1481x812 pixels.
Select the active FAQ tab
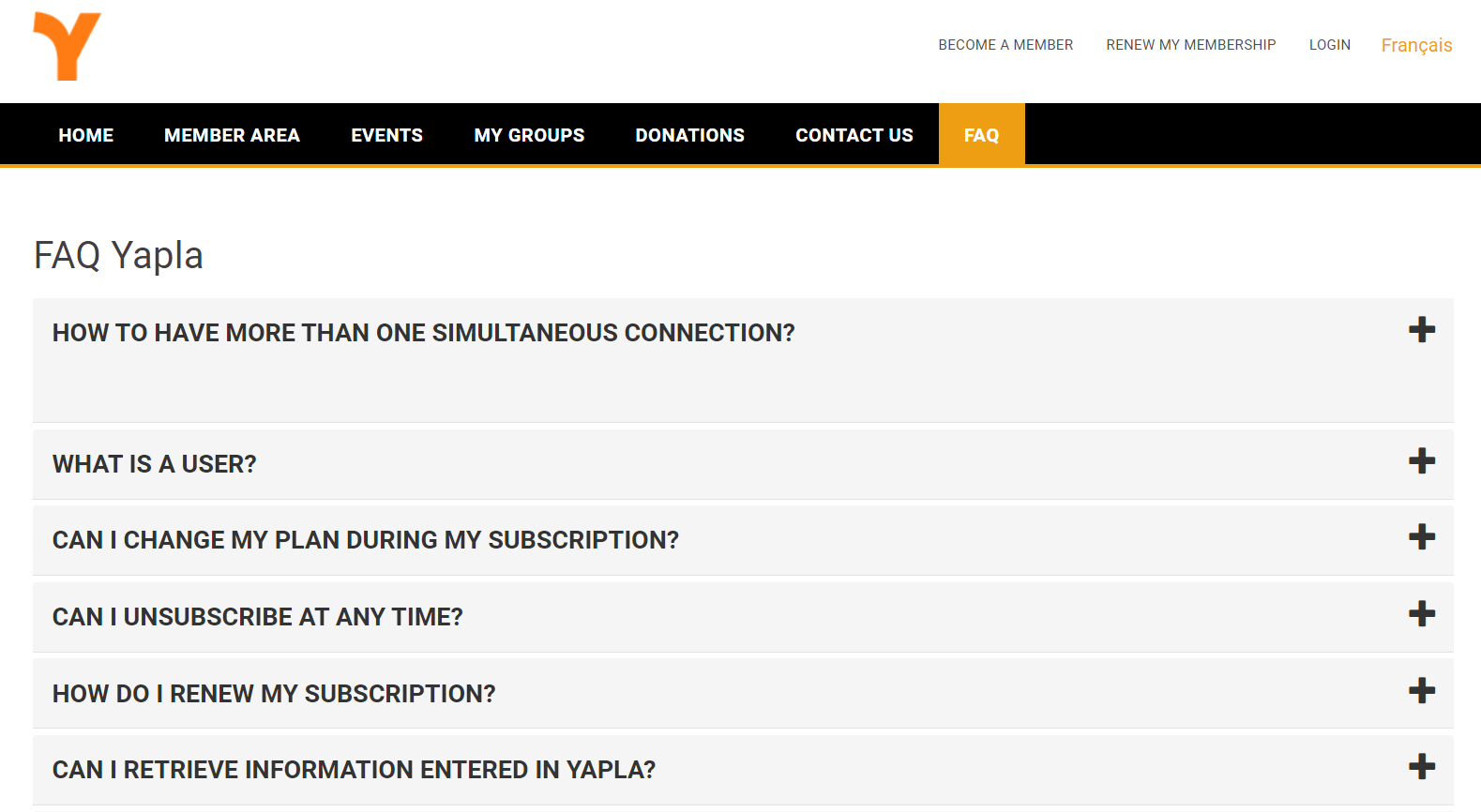981,135
